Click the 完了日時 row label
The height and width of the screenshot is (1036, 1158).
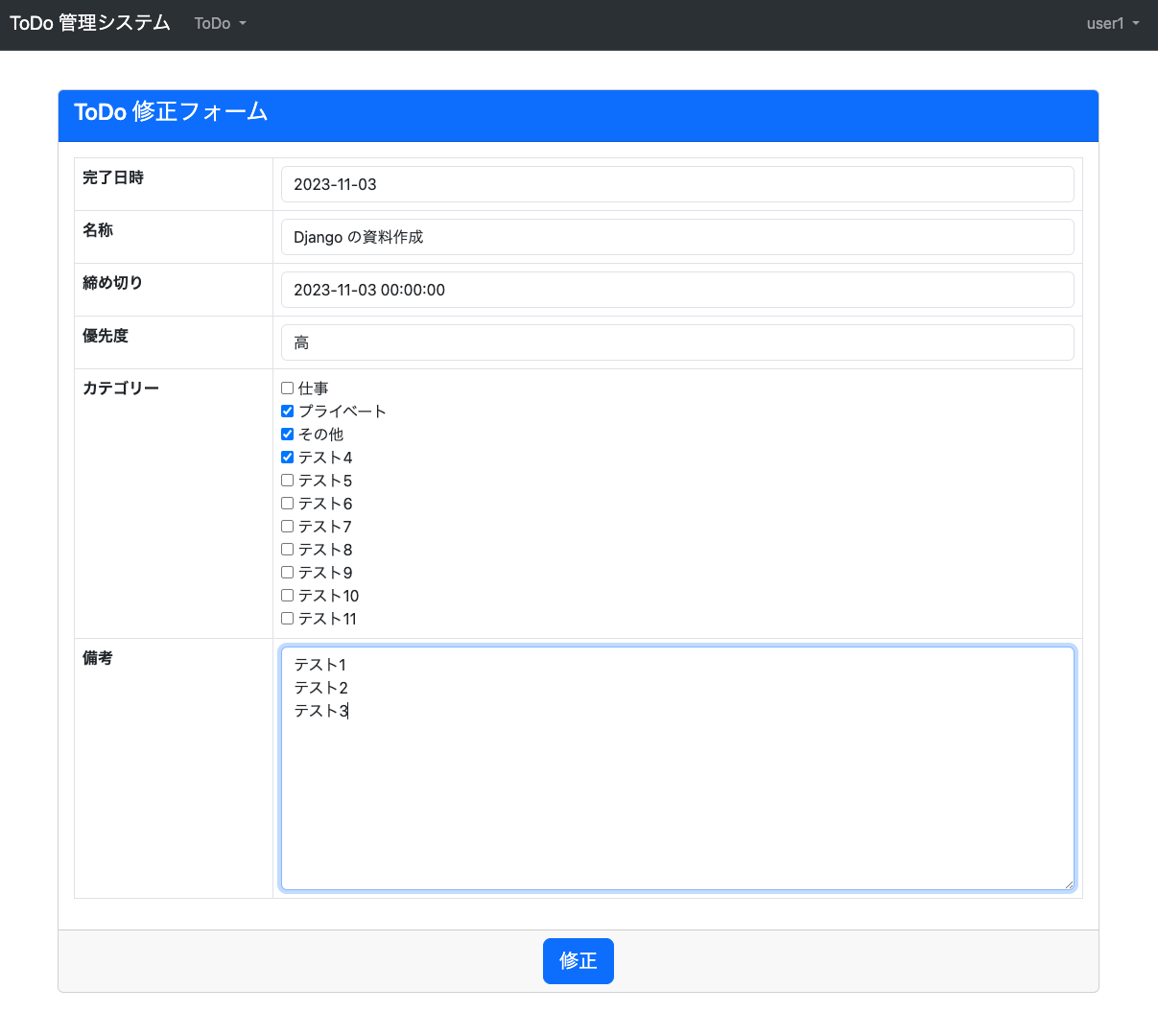pyautogui.click(x=113, y=177)
